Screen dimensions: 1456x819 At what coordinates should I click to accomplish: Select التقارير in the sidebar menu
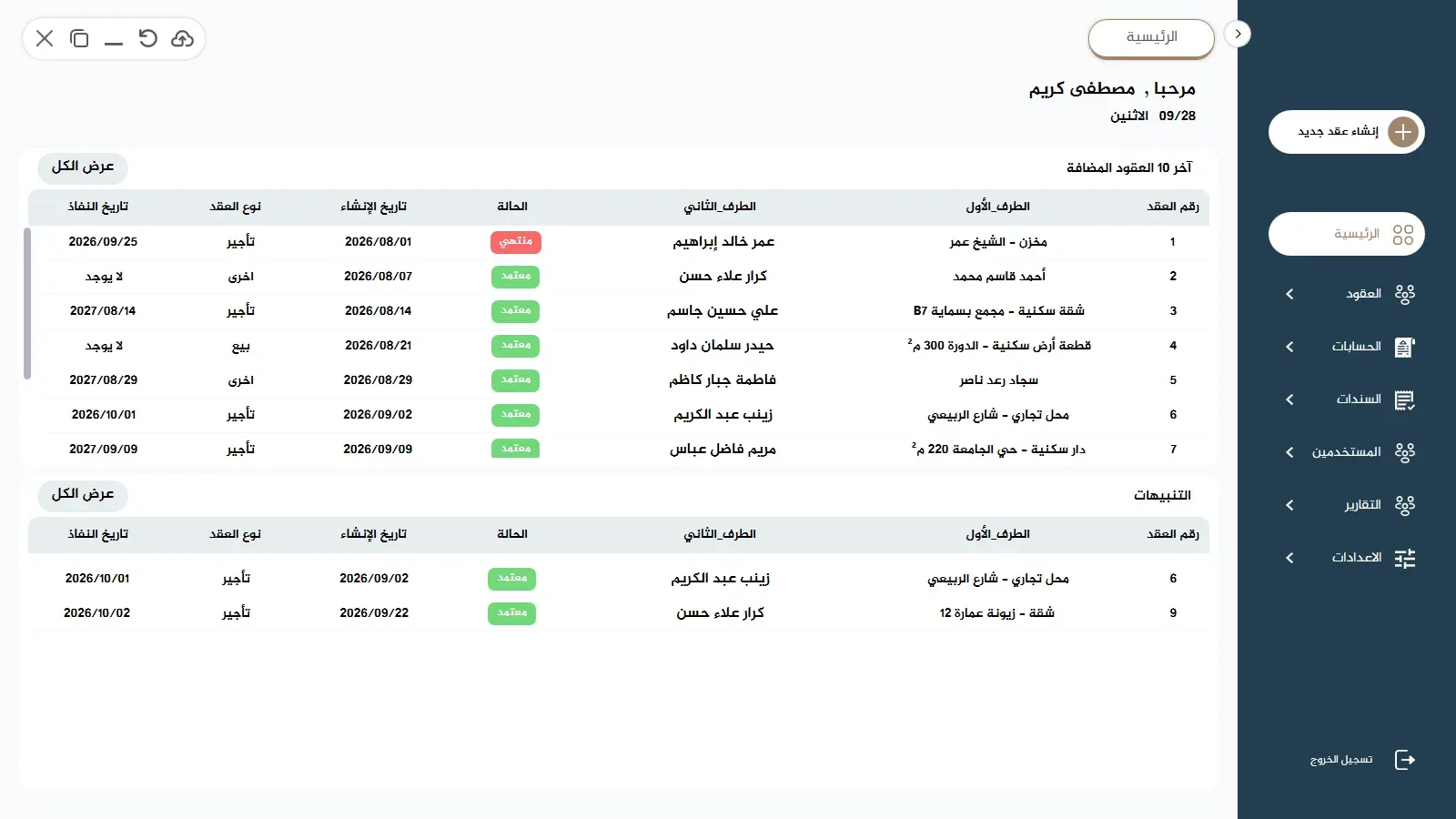[x=1362, y=505]
